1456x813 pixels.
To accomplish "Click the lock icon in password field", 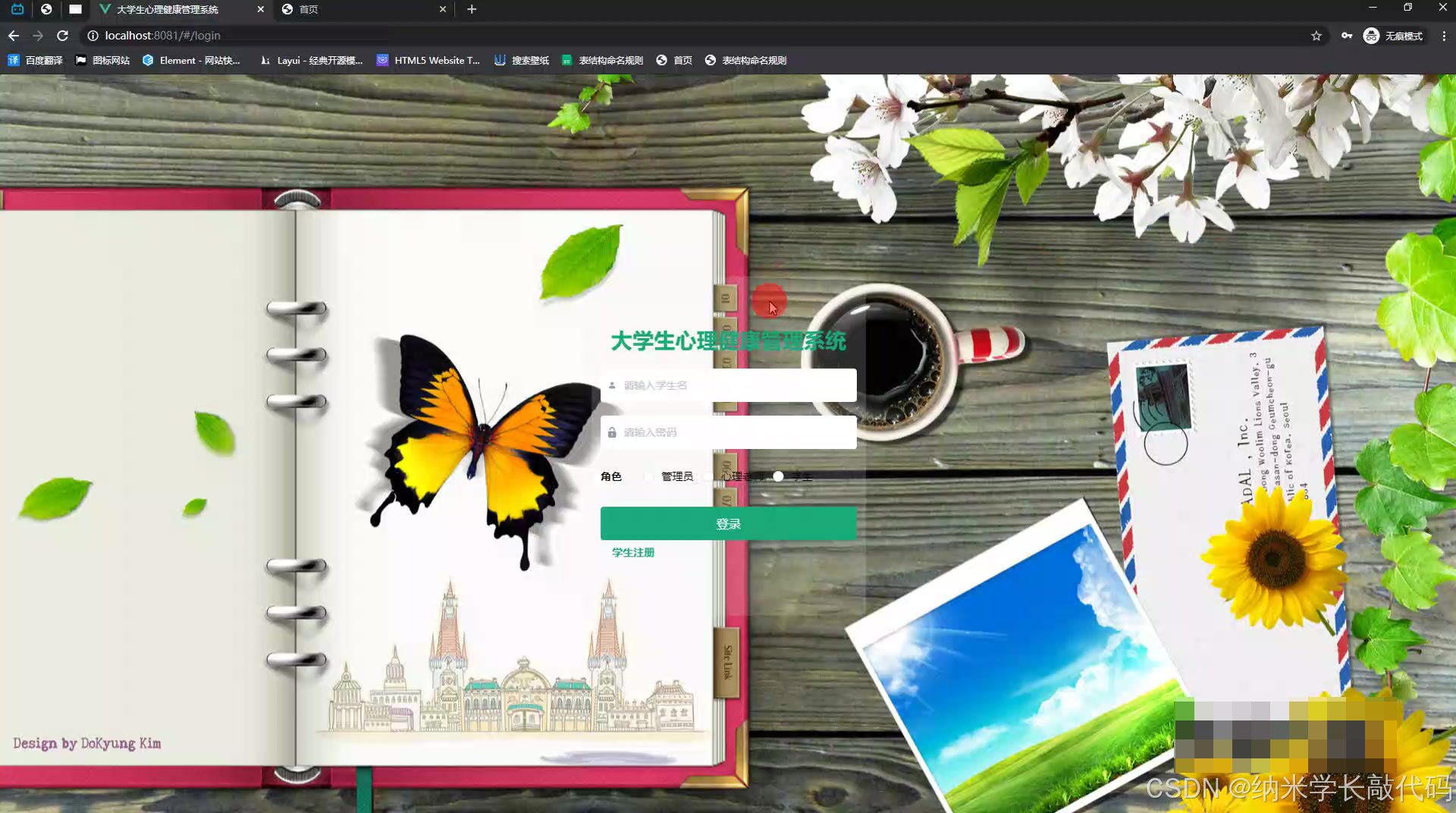I will [x=612, y=432].
